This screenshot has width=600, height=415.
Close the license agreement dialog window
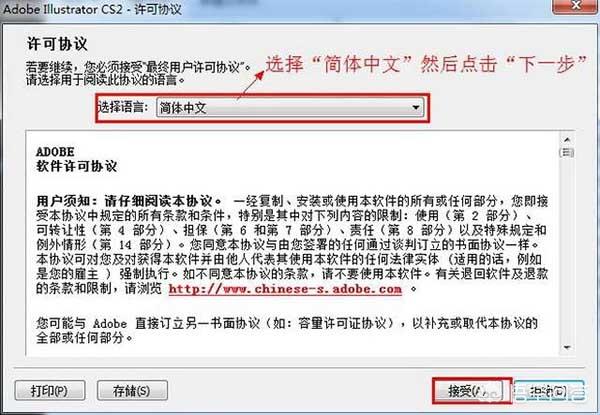(576, 7)
